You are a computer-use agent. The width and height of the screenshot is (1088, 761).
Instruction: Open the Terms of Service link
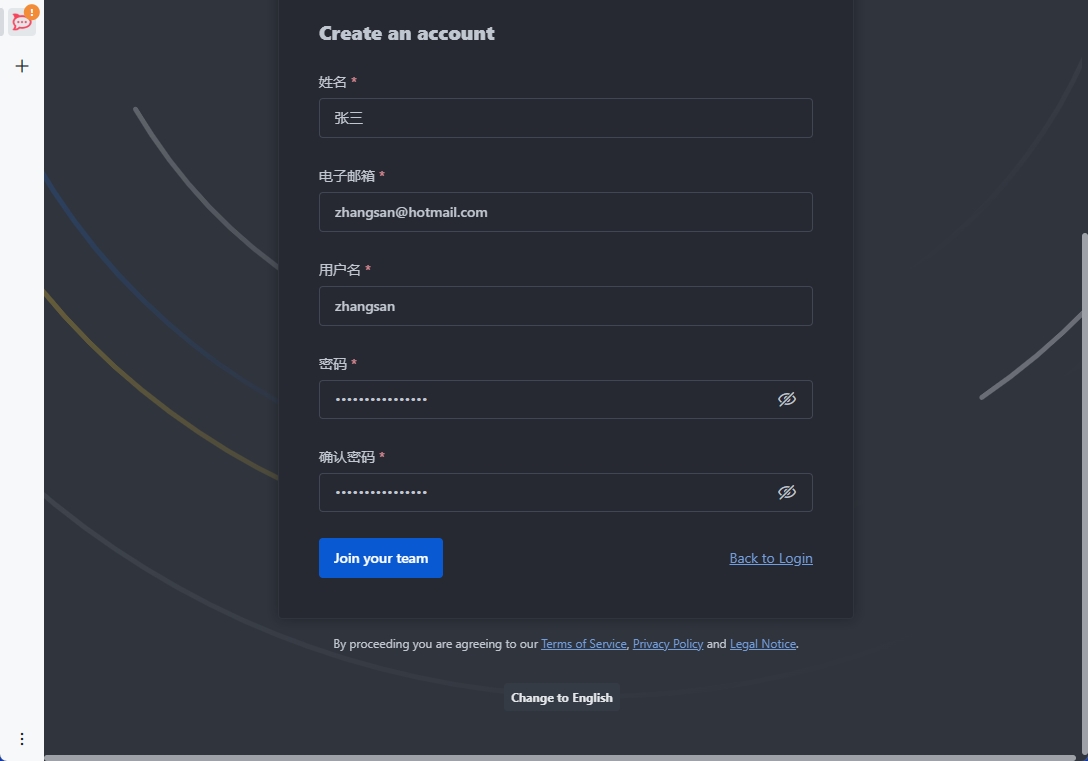pos(583,644)
